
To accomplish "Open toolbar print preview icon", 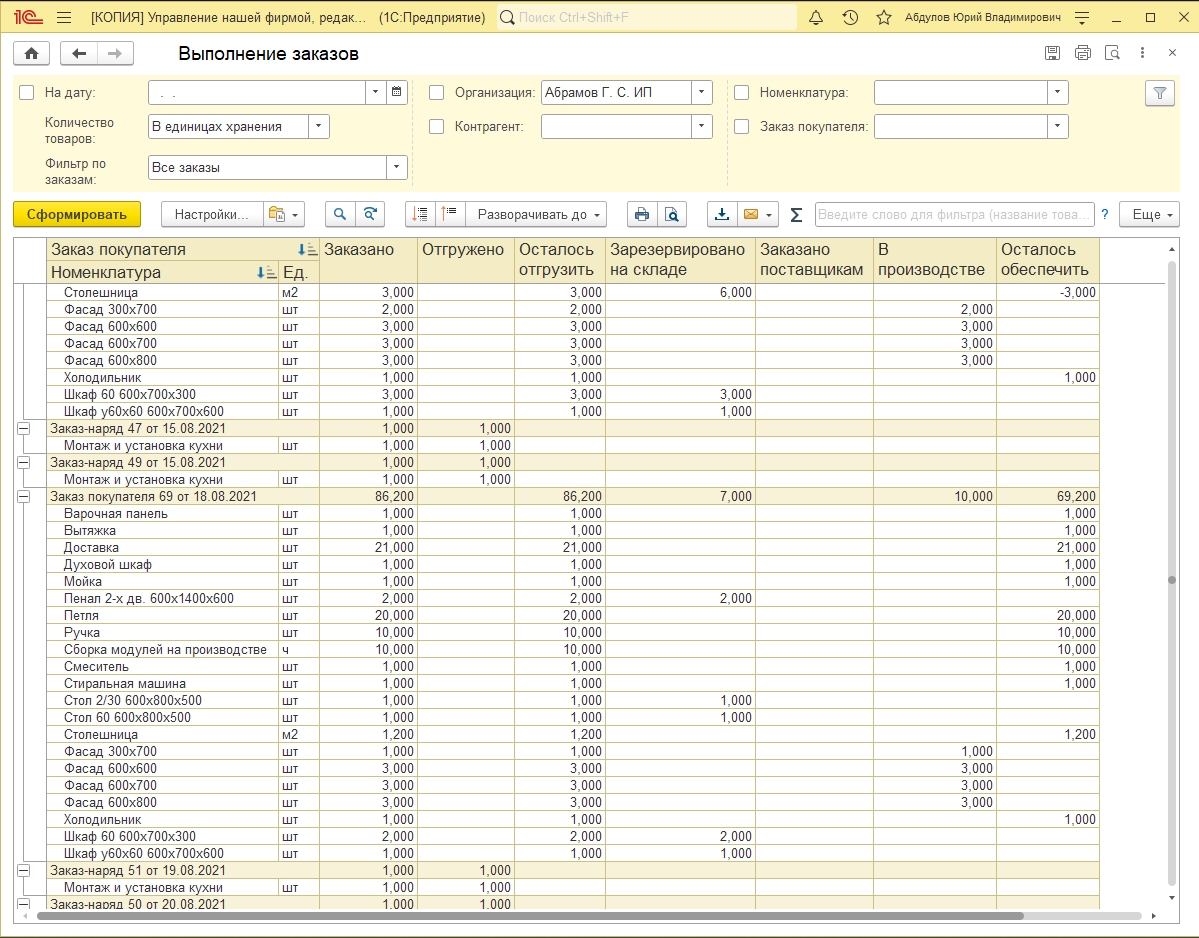I will point(671,215).
